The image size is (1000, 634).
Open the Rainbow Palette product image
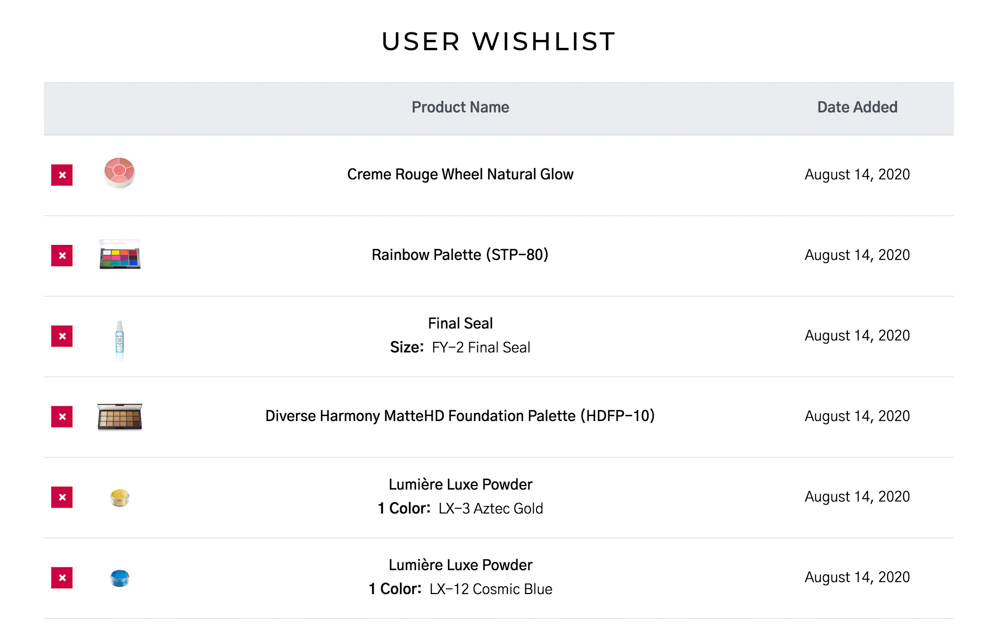[x=120, y=254]
